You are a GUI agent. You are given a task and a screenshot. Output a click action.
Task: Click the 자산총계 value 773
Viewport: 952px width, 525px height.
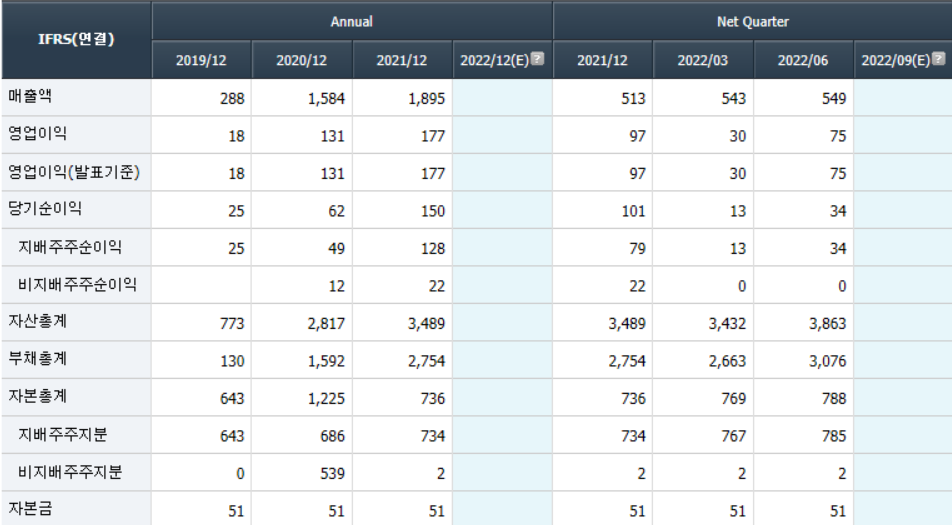click(232, 324)
